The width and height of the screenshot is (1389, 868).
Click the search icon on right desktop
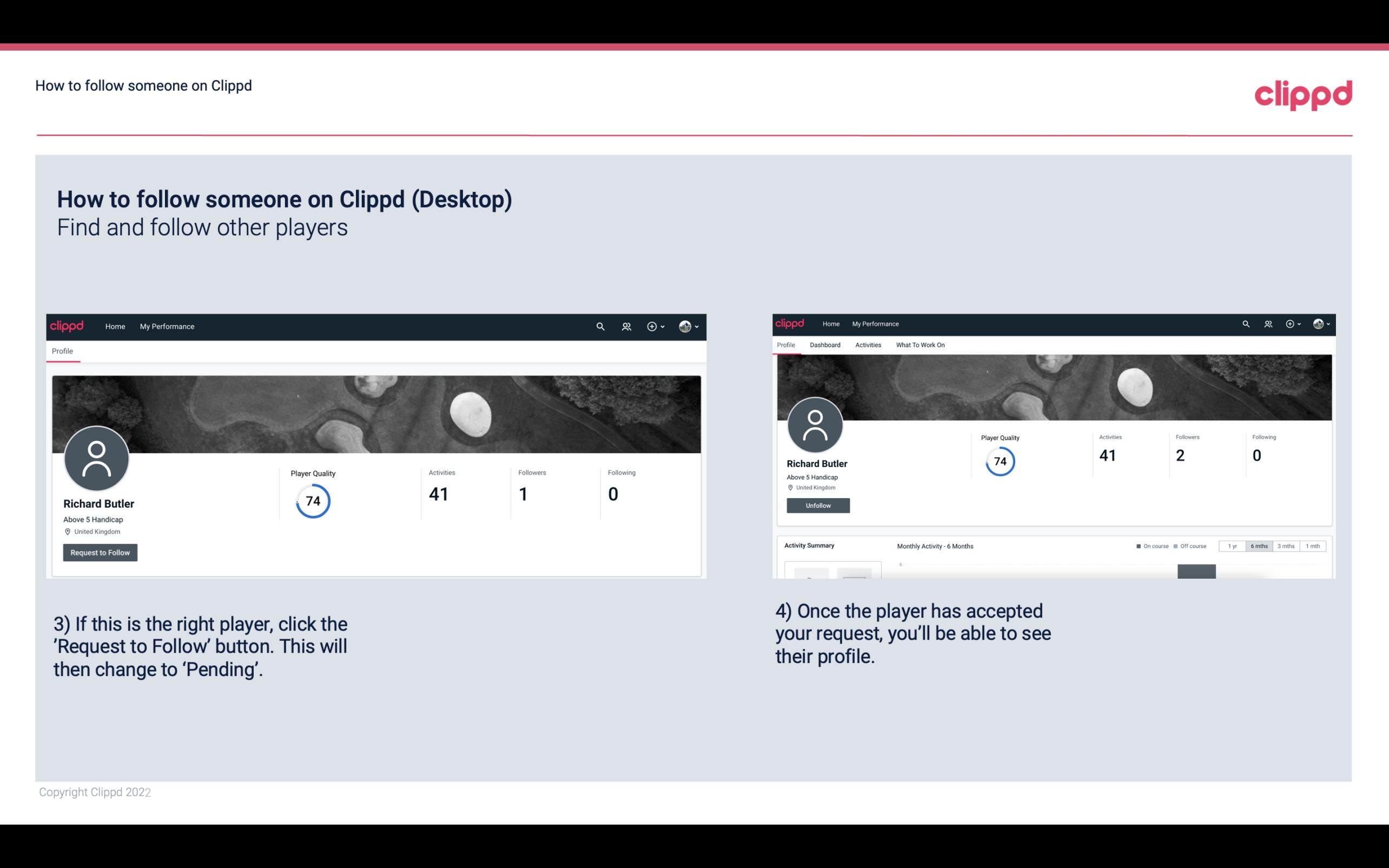pyautogui.click(x=1245, y=323)
